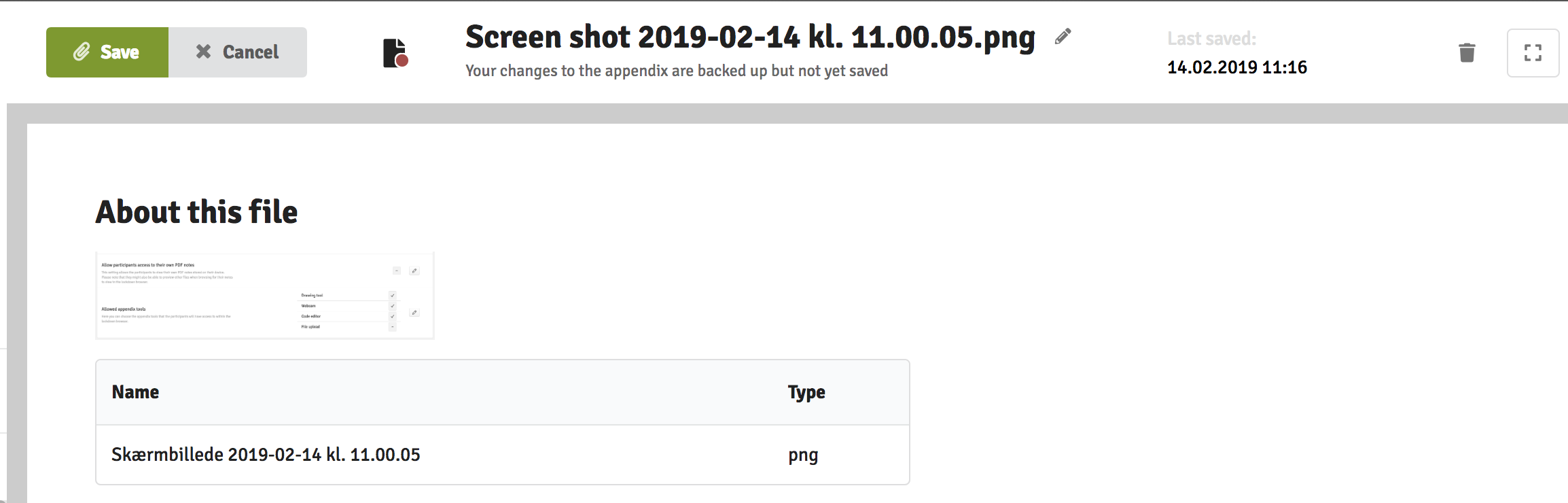Screen dimensions: 1568x503
Task: Delete the appendix with the trash icon
Action: (x=1467, y=52)
